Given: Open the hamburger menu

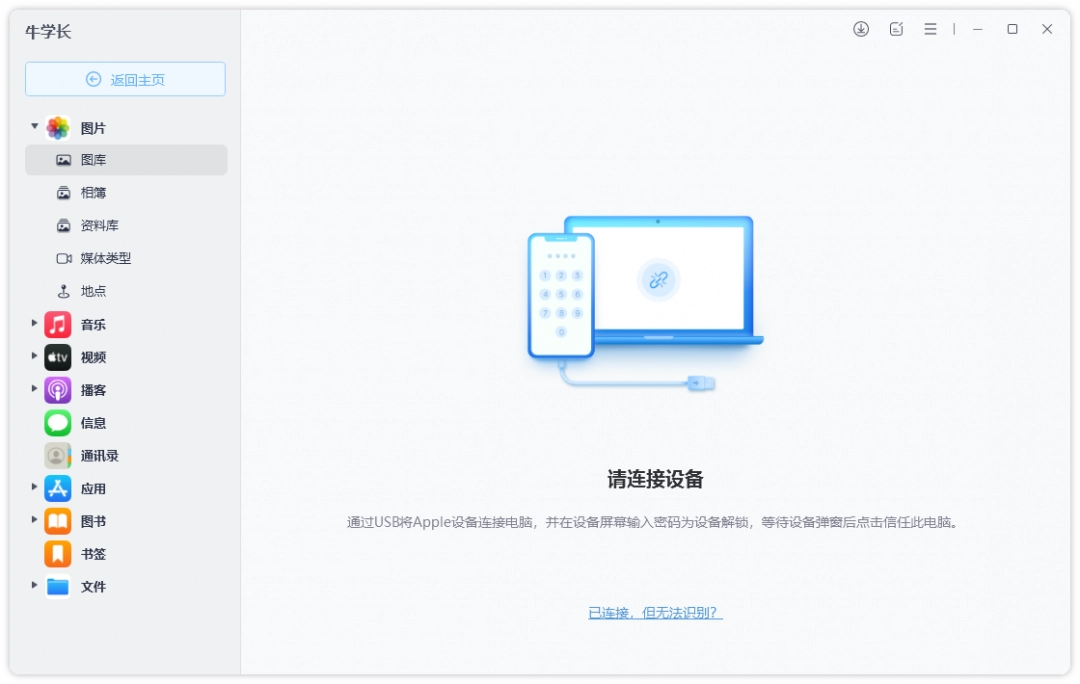Looking at the screenshot, I should (929, 29).
